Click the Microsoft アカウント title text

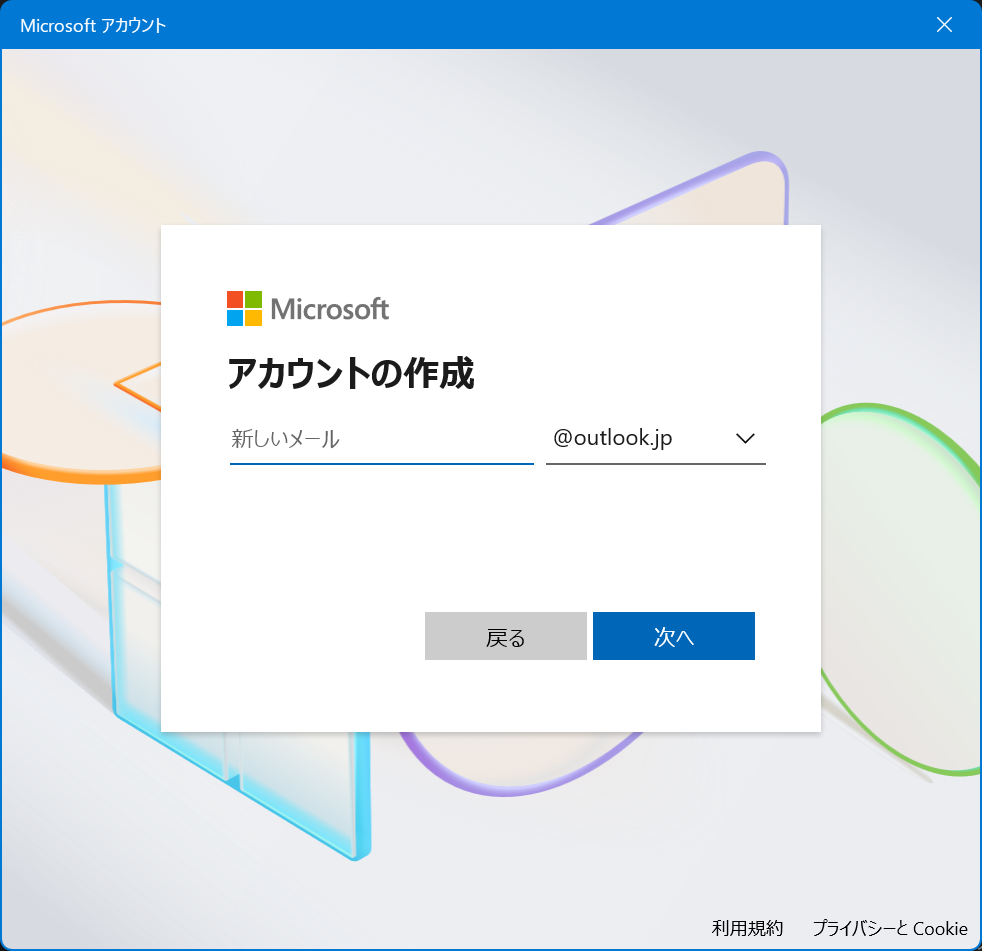pos(93,26)
